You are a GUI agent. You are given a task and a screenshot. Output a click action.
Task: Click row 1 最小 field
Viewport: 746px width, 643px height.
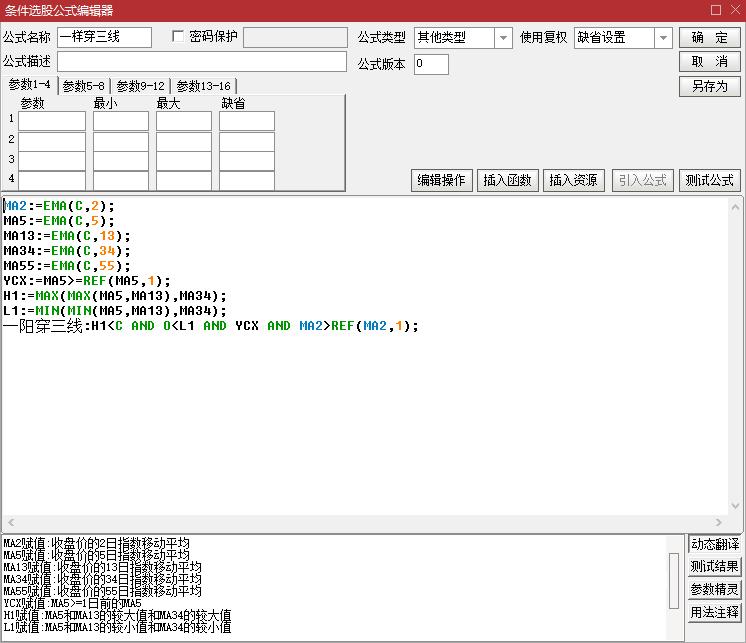(x=121, y=121)
